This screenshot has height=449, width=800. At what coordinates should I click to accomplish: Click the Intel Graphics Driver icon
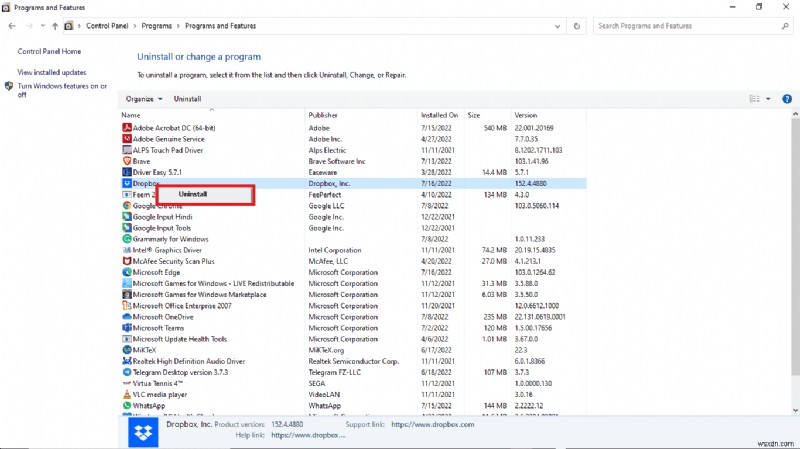pyautogui.click(x=127, y=250)
